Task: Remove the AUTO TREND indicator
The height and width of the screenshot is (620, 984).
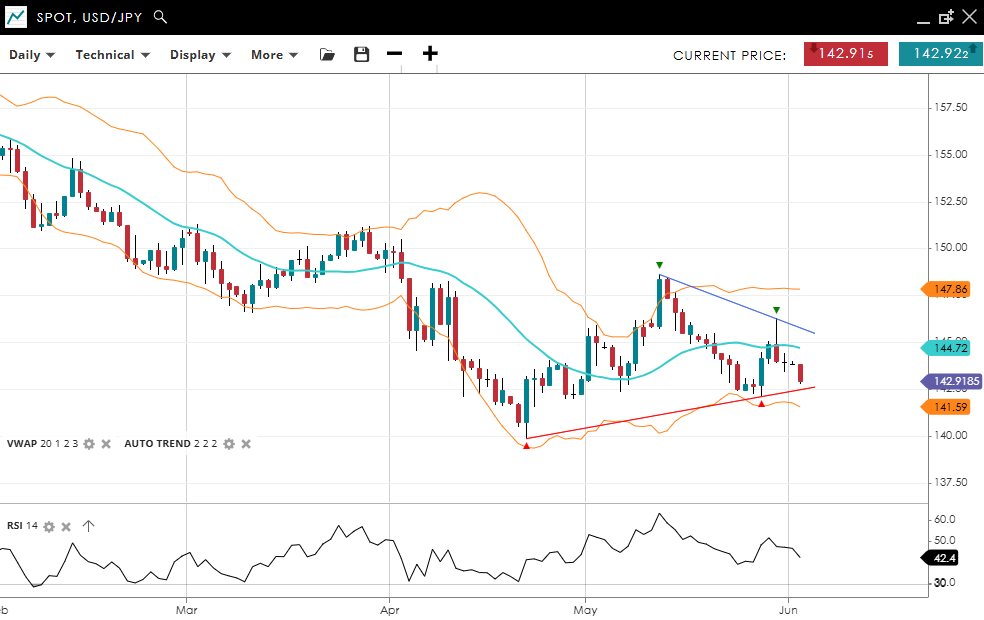Action: [246, 444]
